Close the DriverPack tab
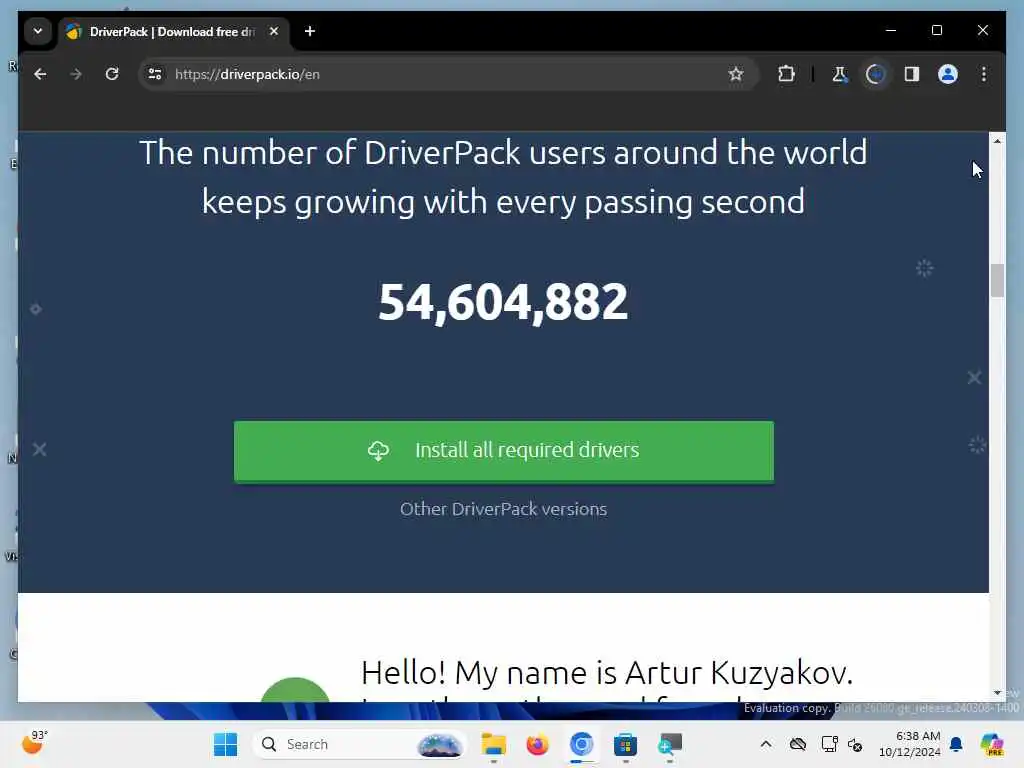 (x=274, y=31)
